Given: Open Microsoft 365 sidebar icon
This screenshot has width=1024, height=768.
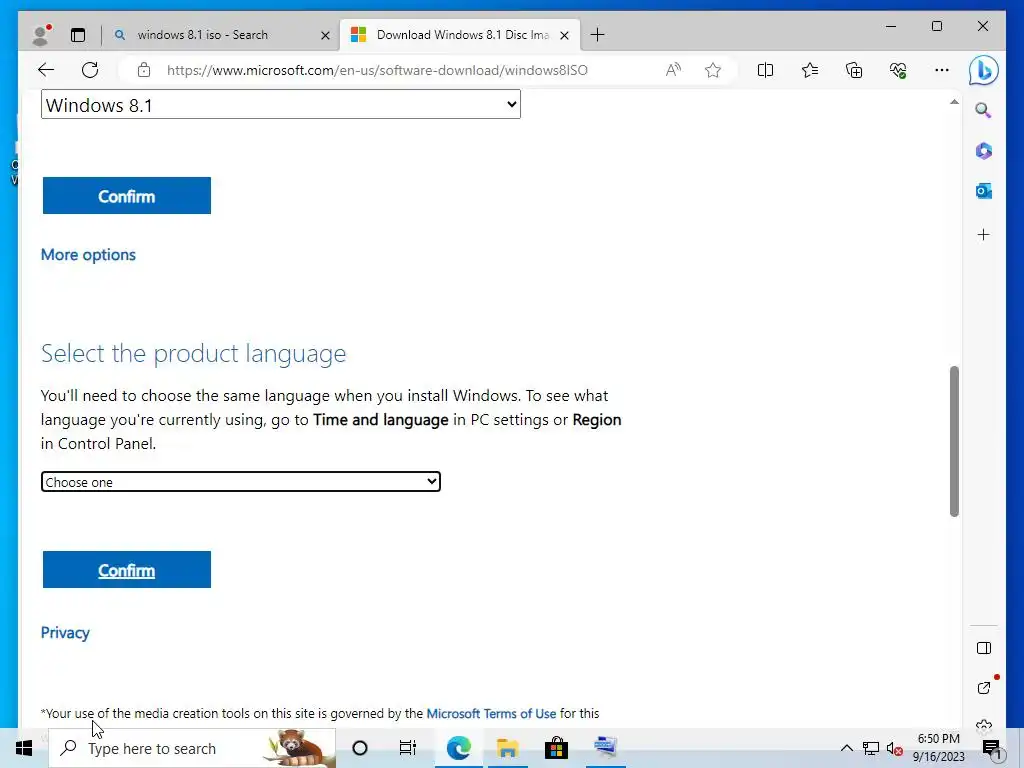Looking at the screenshot, I should click(x=984, y=151).
